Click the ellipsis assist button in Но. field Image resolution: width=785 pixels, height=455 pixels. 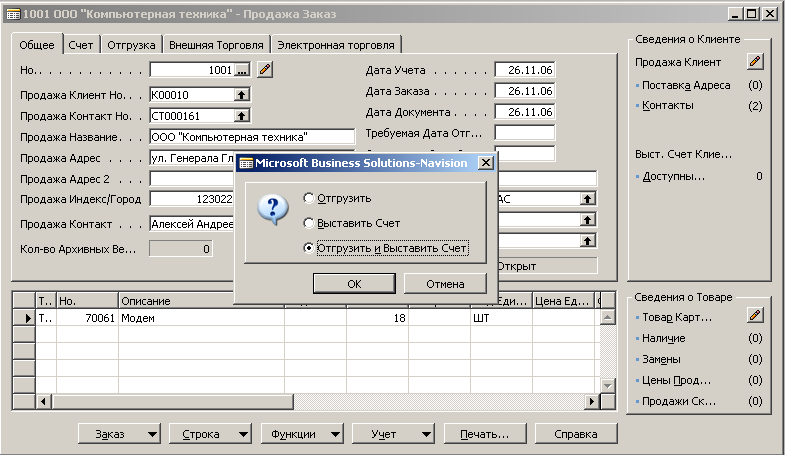[242, 70]
